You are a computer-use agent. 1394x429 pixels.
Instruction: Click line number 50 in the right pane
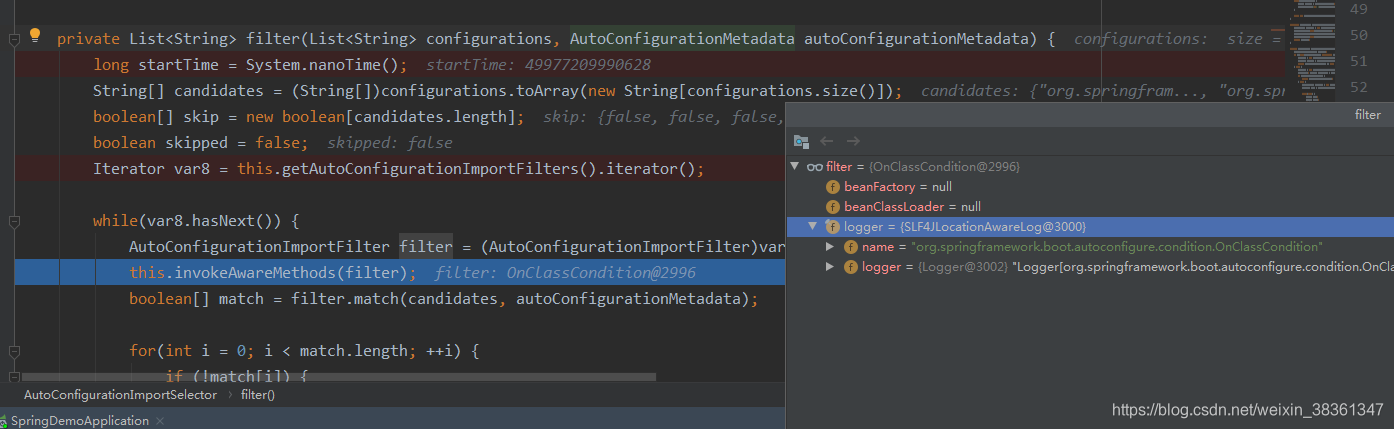coord(1358,35)
